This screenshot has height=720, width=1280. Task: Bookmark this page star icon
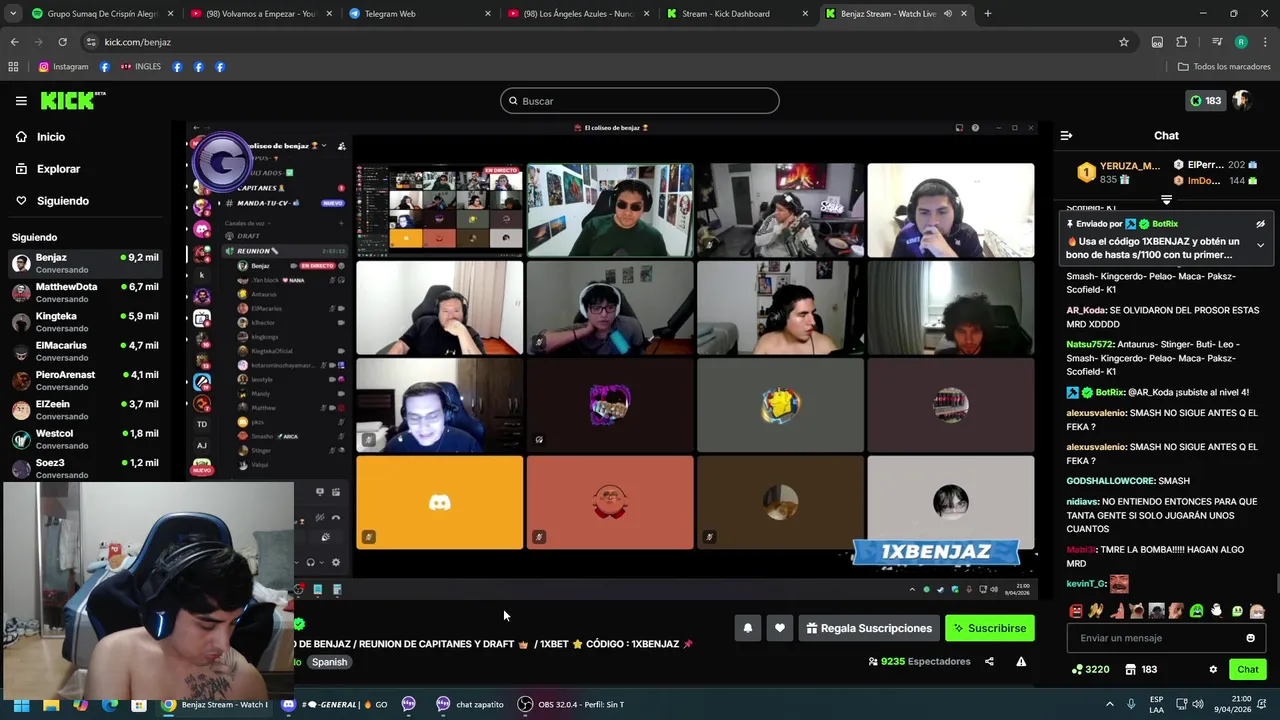pos(1124,42)
